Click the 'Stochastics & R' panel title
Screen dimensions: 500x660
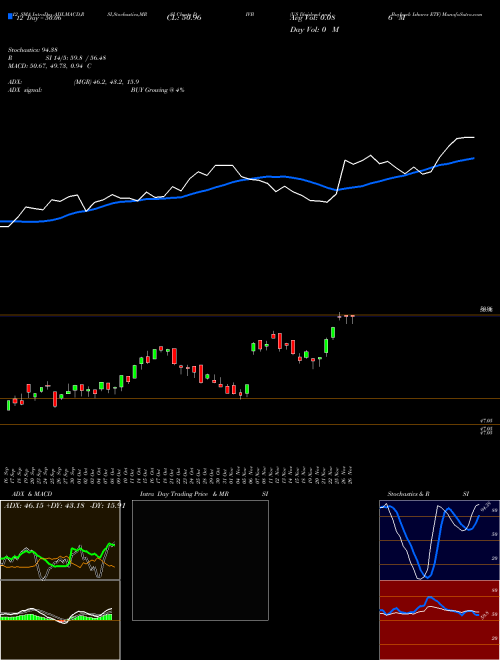point(408,494)
